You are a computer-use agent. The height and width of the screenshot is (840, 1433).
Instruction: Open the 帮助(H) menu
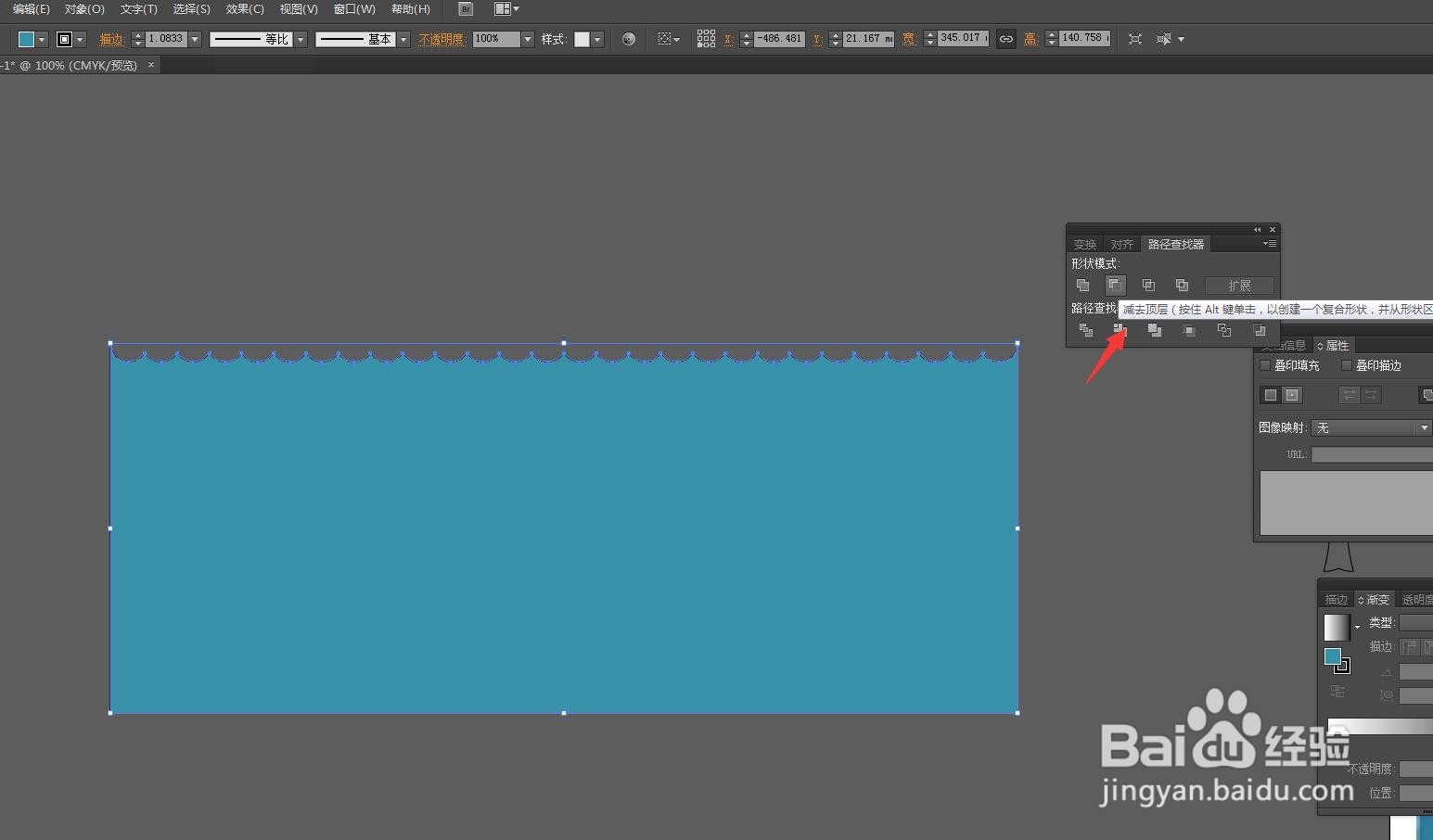tap(410, 9)
